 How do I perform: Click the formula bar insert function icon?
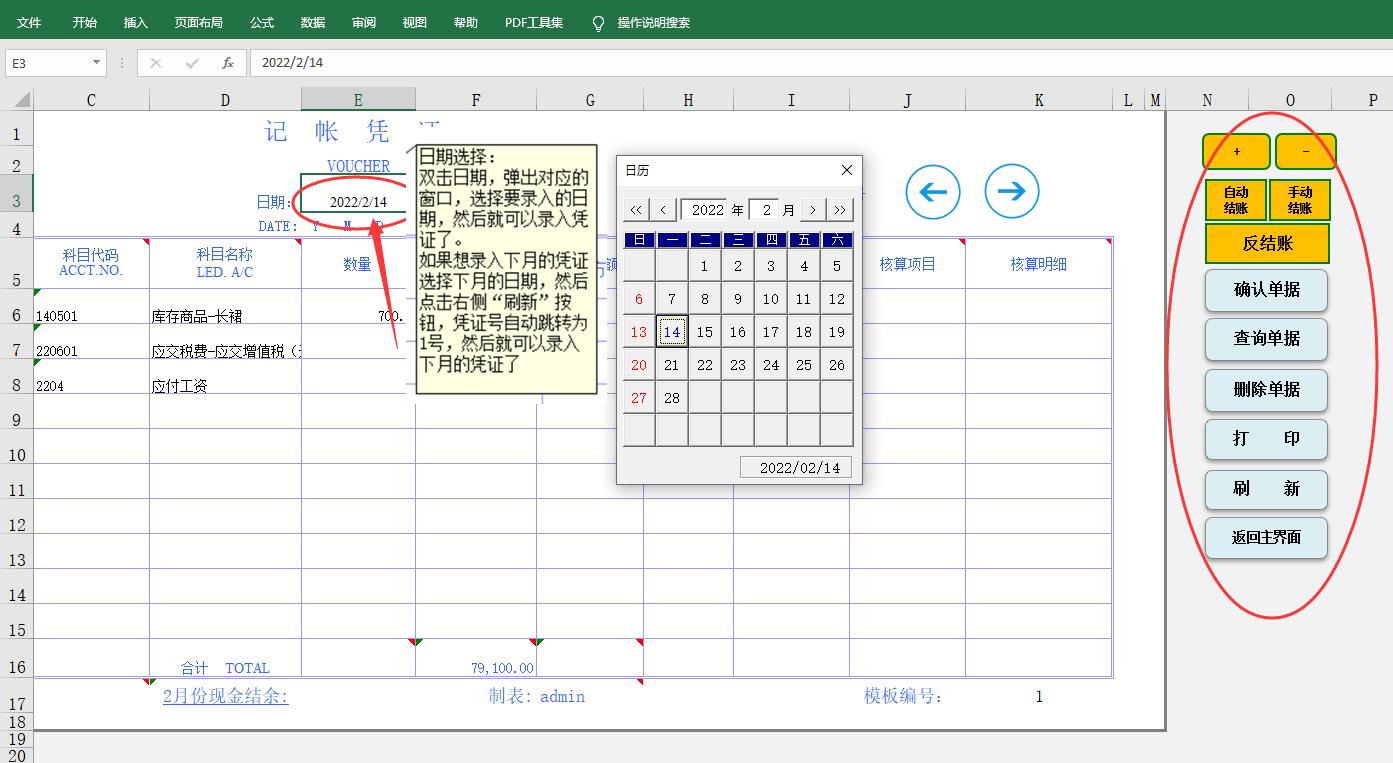click(x=228, y=63)
